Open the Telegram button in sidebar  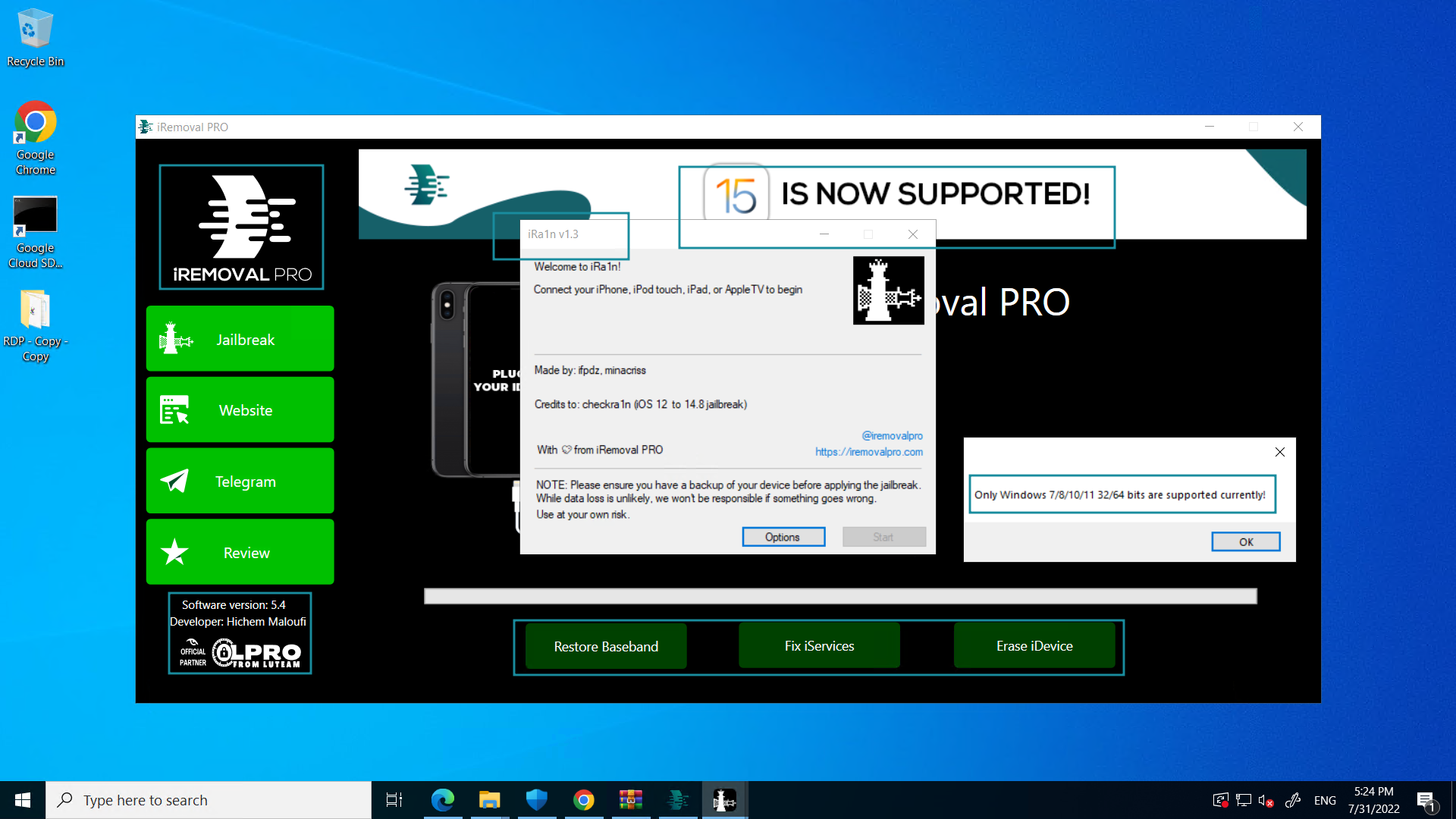(x=240, y=481)
